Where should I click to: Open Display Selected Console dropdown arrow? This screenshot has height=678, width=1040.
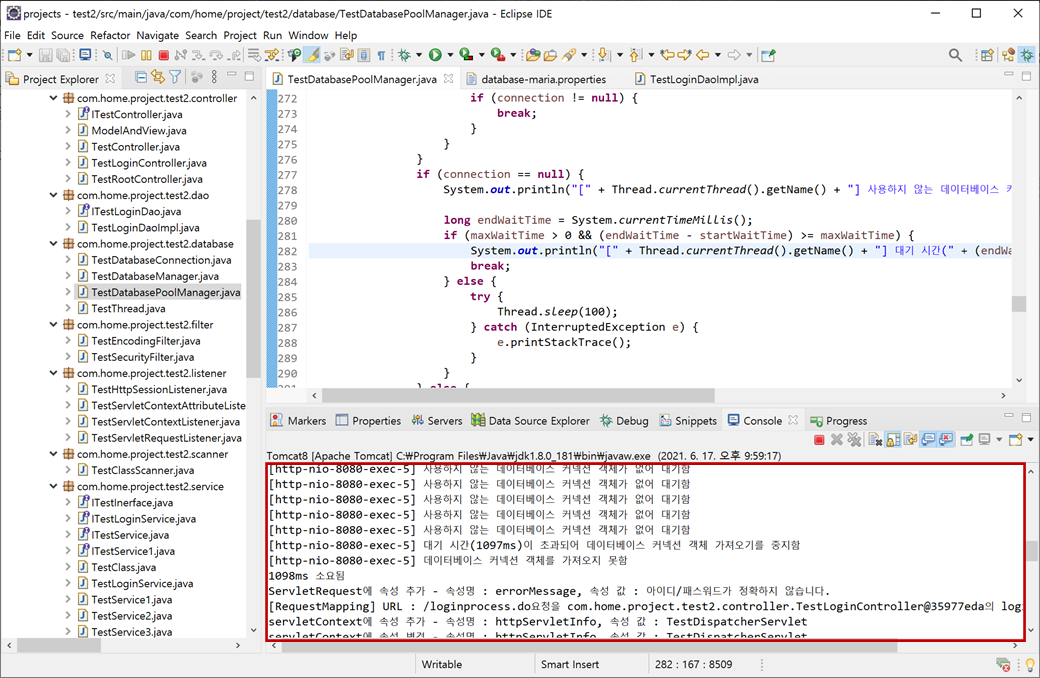pos(999,439)
